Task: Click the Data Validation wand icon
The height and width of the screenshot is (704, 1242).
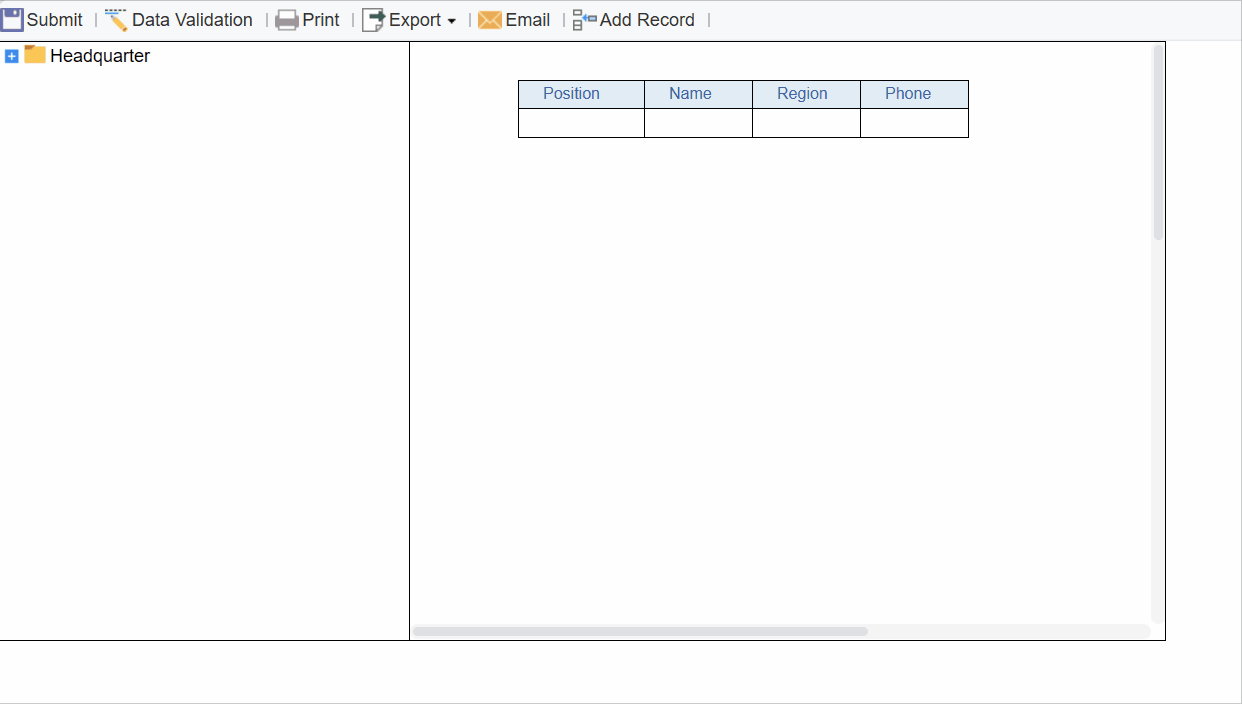Action: tap(115, 19)
